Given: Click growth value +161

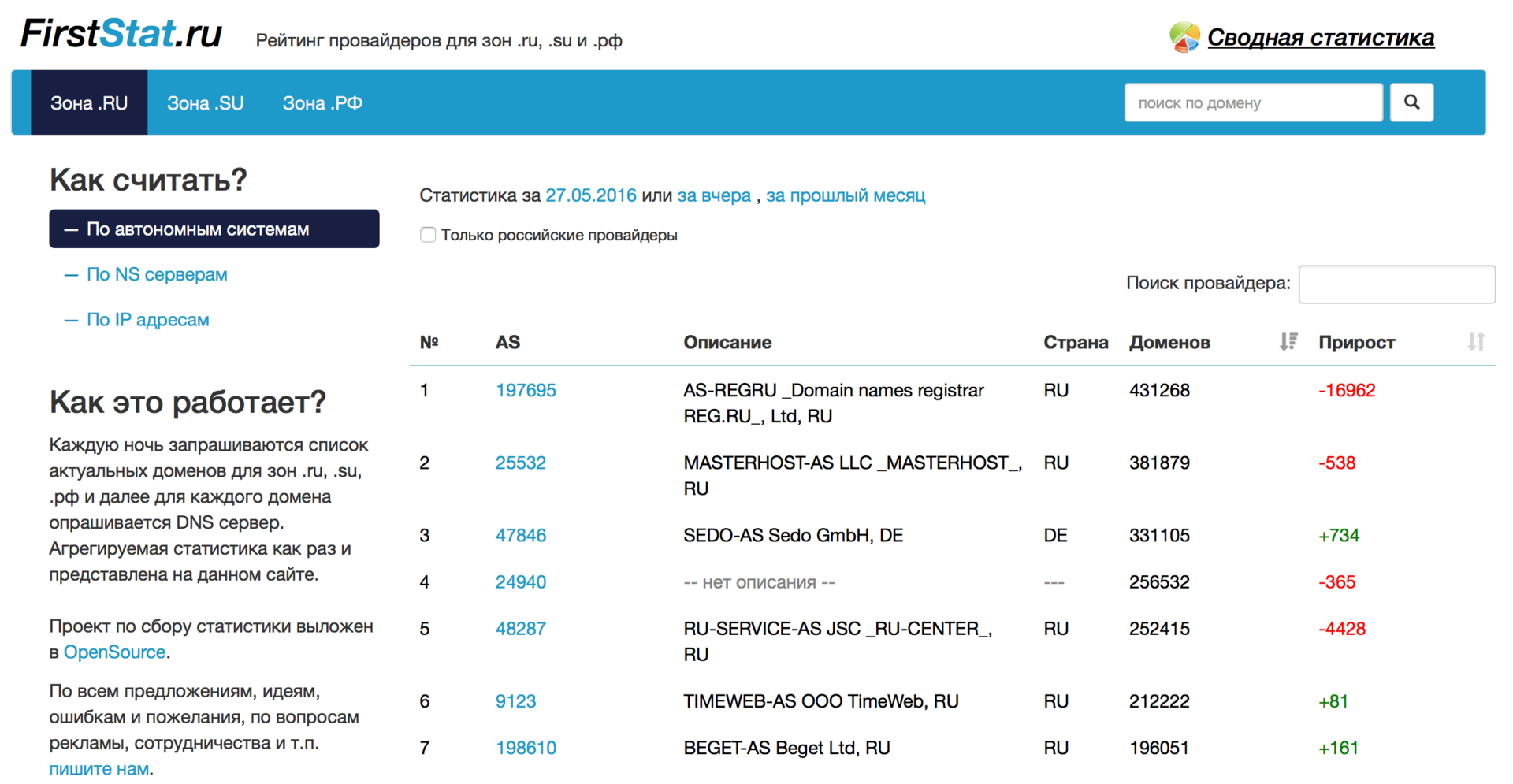Looking at the screenshot, I should click(1339, 747).
